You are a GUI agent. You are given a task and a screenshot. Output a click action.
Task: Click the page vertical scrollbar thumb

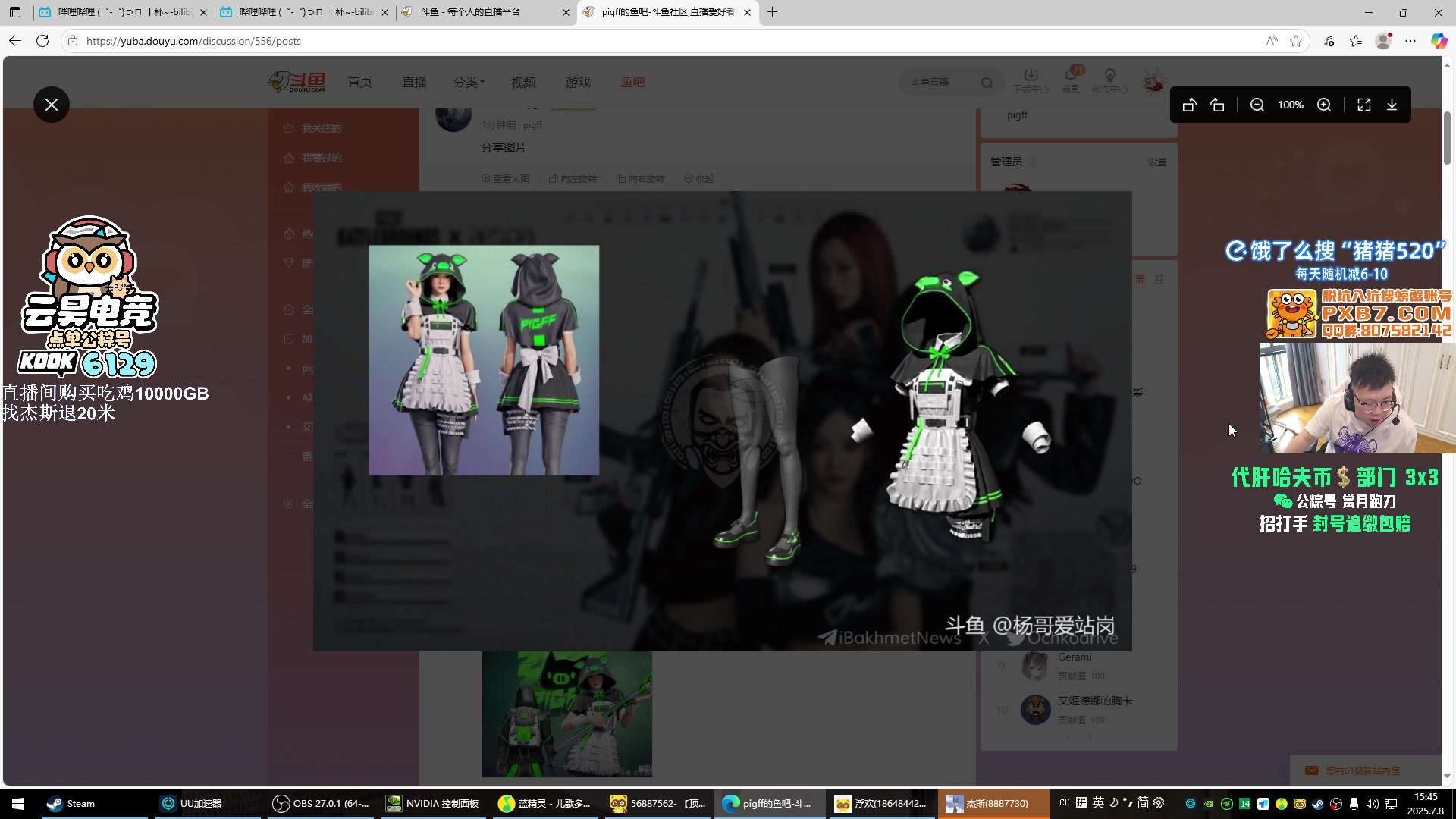[1447, 138]
